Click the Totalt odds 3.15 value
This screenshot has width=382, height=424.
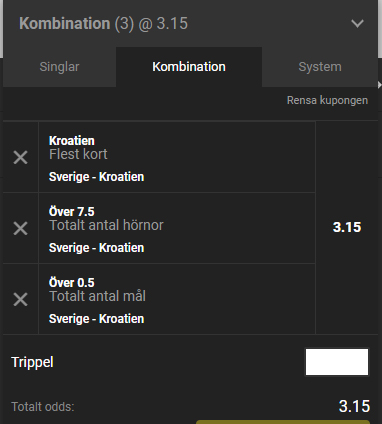point(354,406)
